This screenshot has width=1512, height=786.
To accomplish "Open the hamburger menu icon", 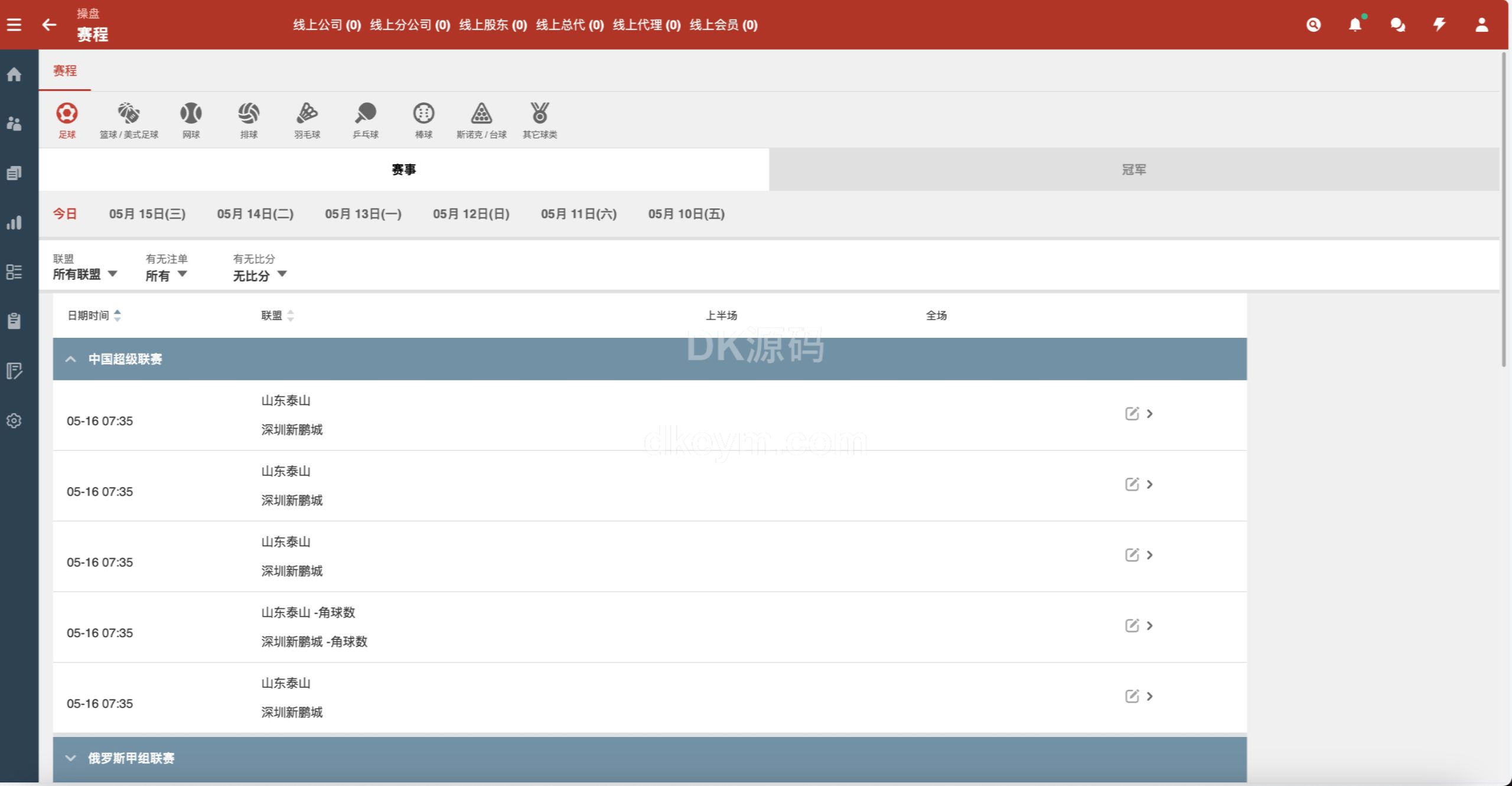I will coord(14,25).
